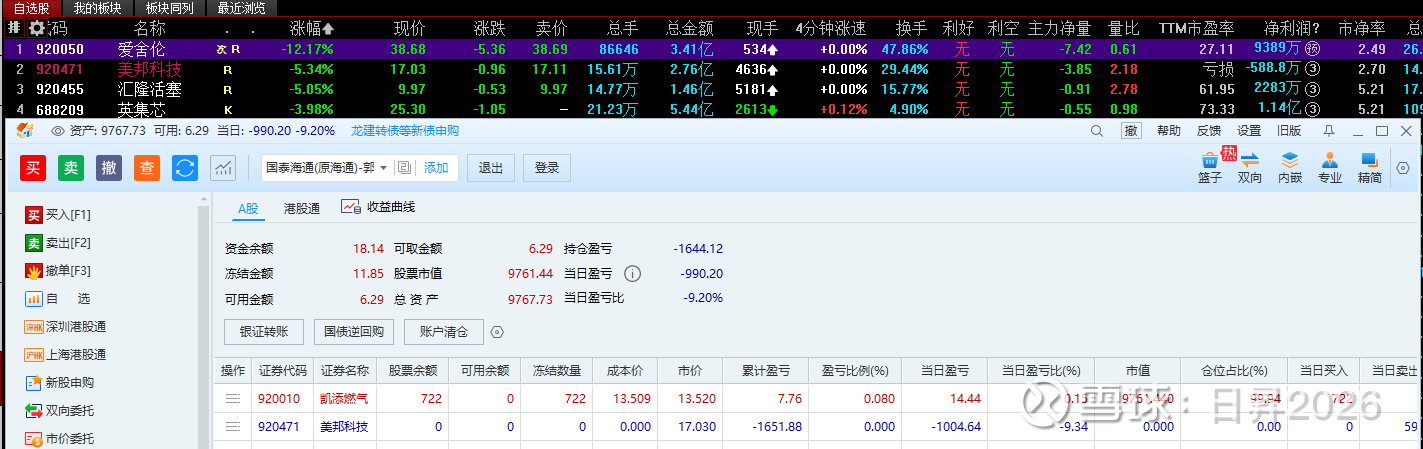Switch to 专业 professional mode icon
The image size is (1423, 449).
pyautogui.click(x=1330, y=167)
